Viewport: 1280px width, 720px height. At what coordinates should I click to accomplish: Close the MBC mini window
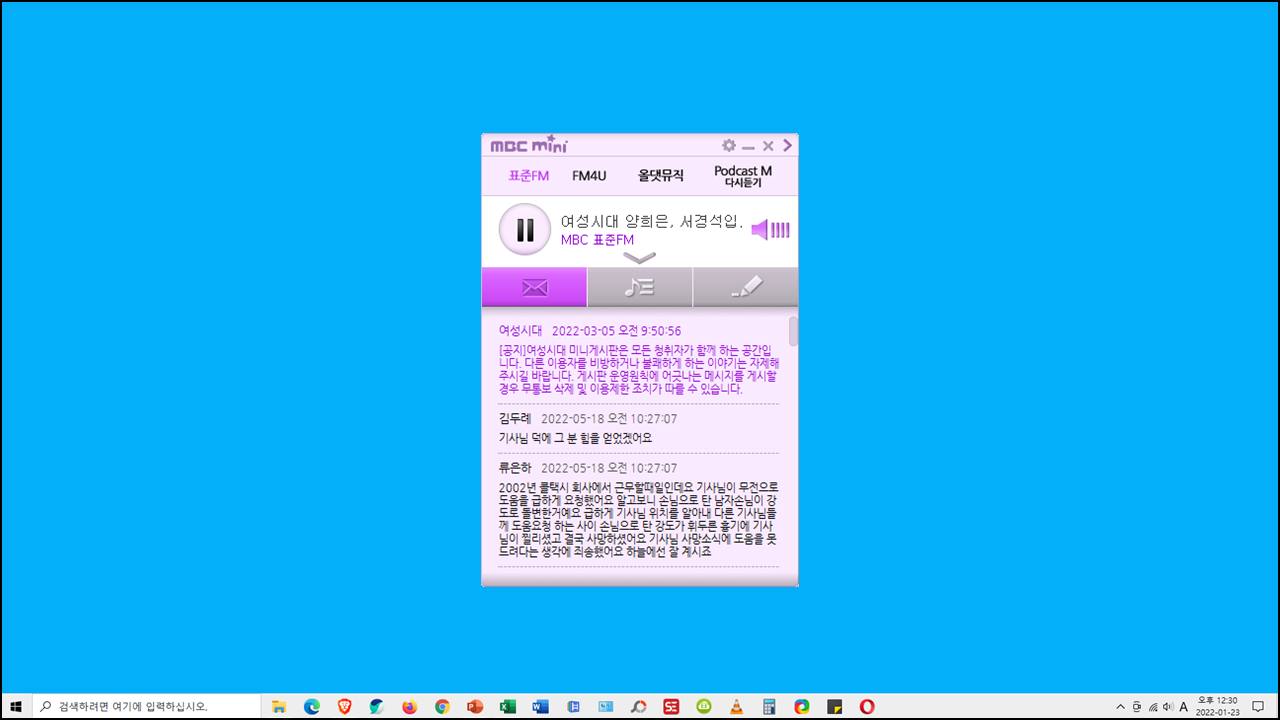click(768, 146)
